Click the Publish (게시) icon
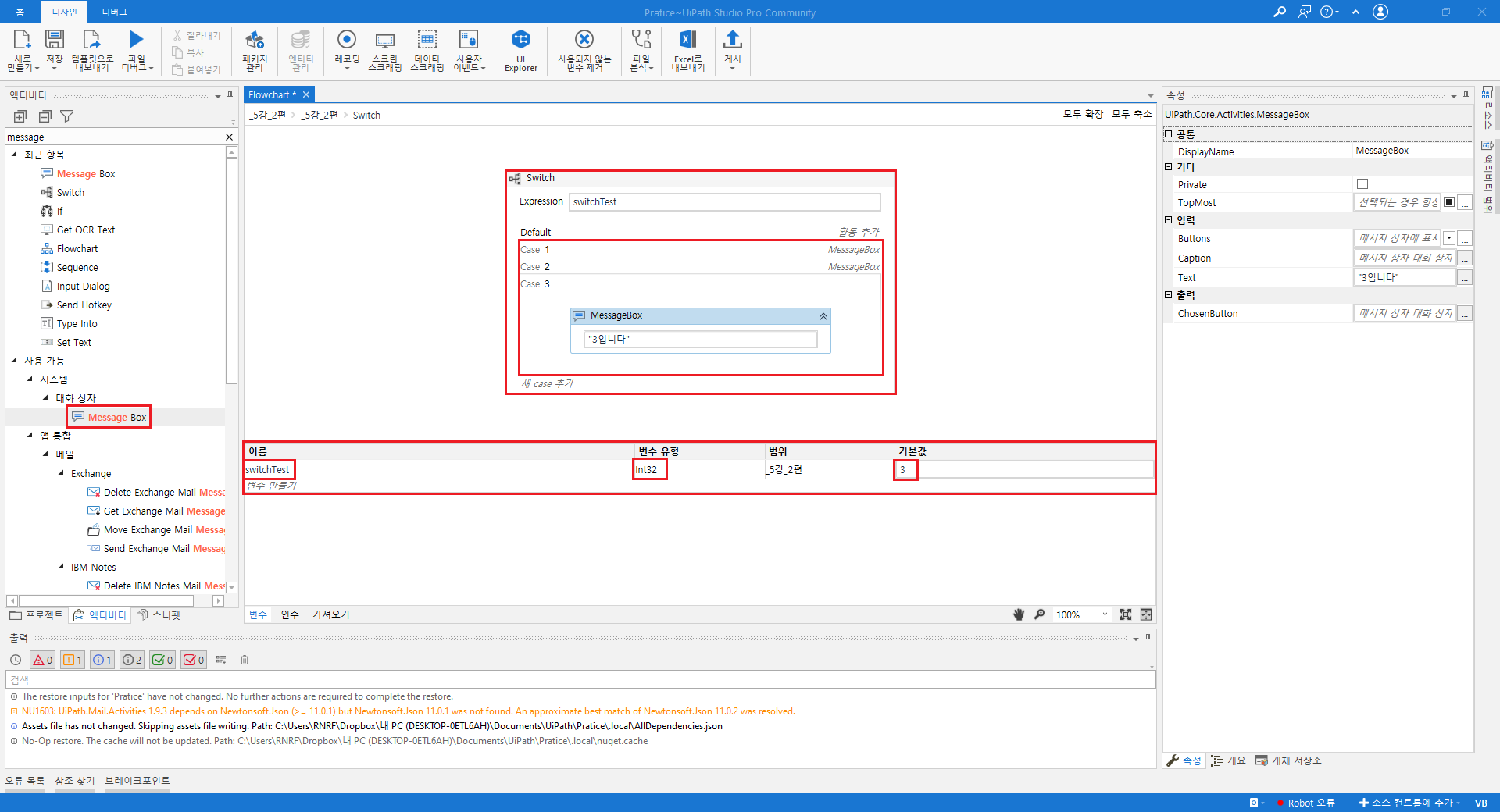Image resolution: width=1500 pixels, height=812 pixels. pyautogui.click(x=732, y=50)
